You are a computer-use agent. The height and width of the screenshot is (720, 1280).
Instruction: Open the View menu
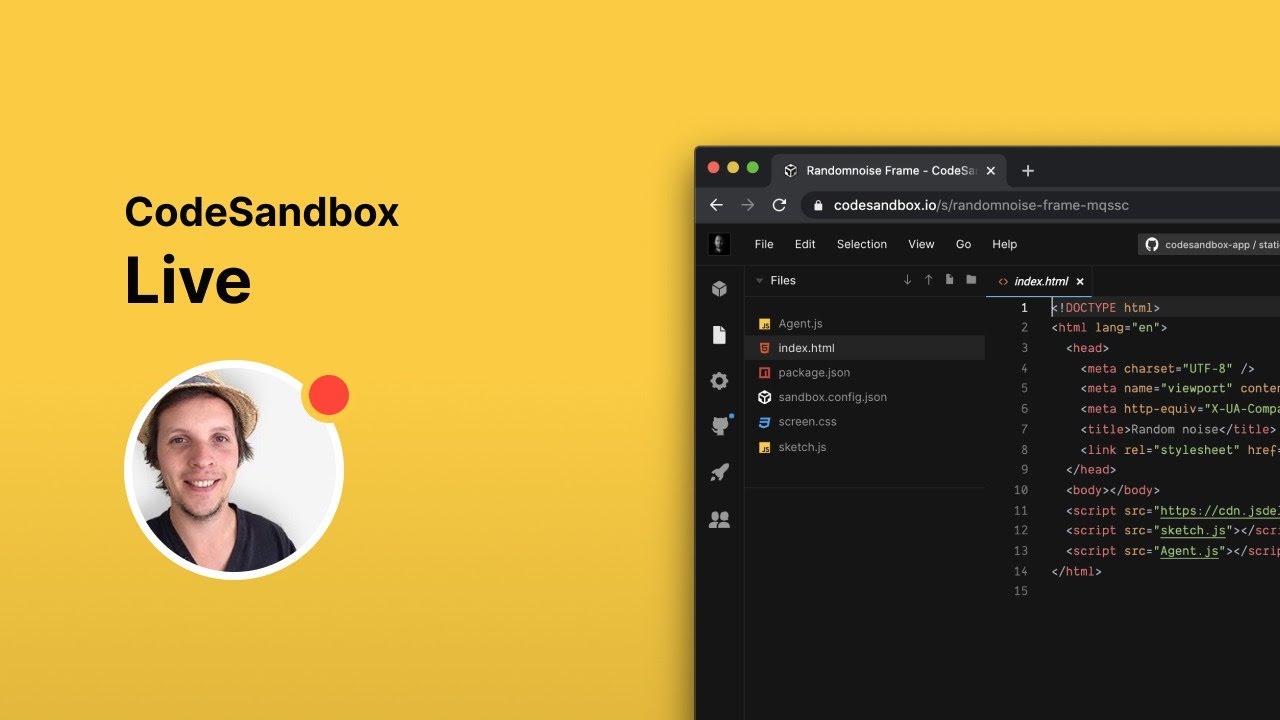click(921, 244)
